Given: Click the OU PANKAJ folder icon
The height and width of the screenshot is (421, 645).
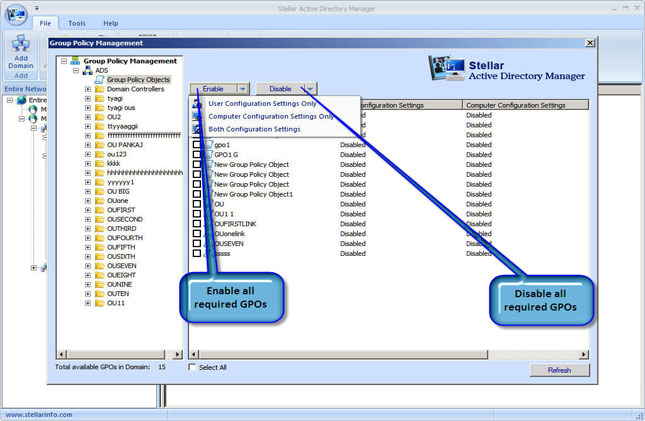Looking at the screenshot, I should 99,145.
